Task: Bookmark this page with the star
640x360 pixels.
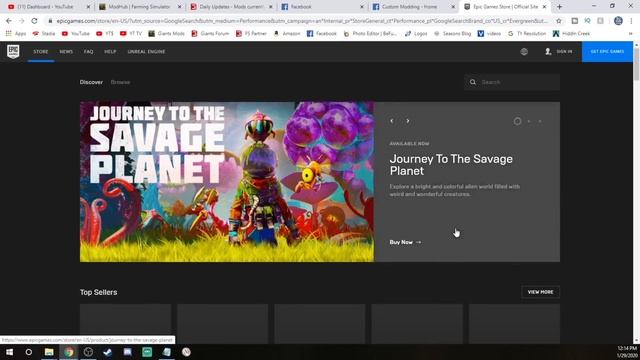Action: pyautogui.click(x=559, y=21)
